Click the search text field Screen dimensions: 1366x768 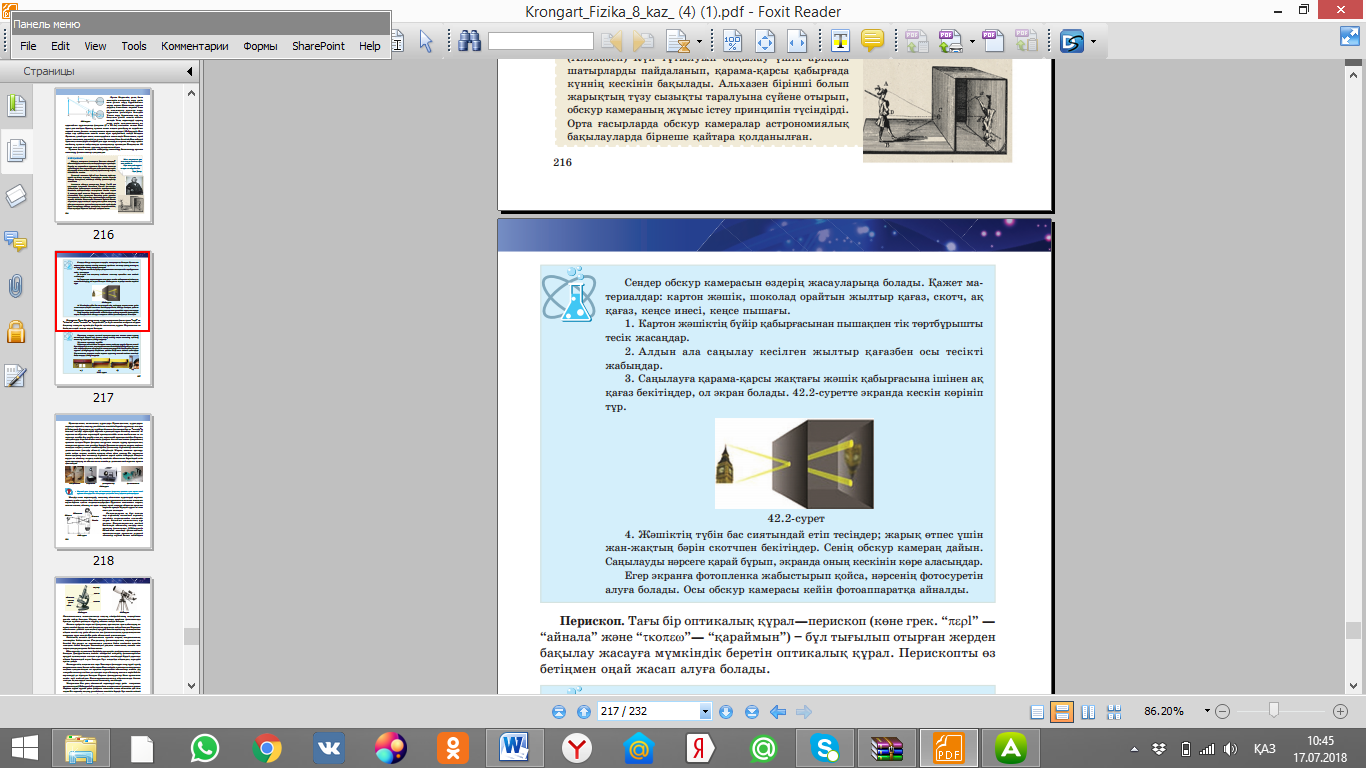(541, 41)
